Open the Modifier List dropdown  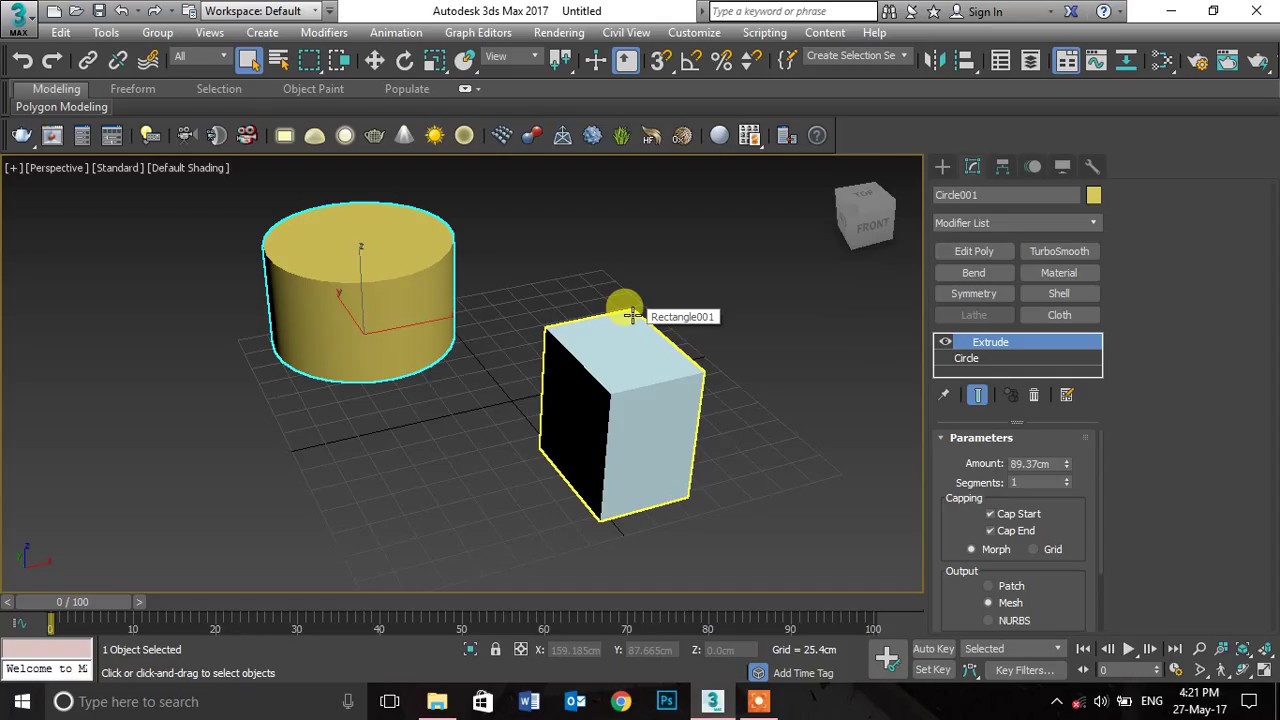1017,223
